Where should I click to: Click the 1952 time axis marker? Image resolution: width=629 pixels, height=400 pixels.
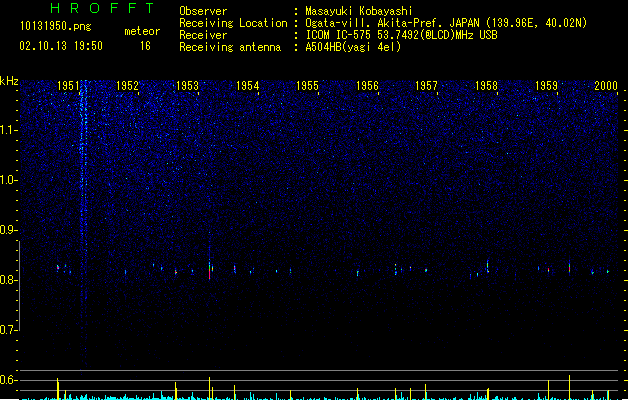128,86
